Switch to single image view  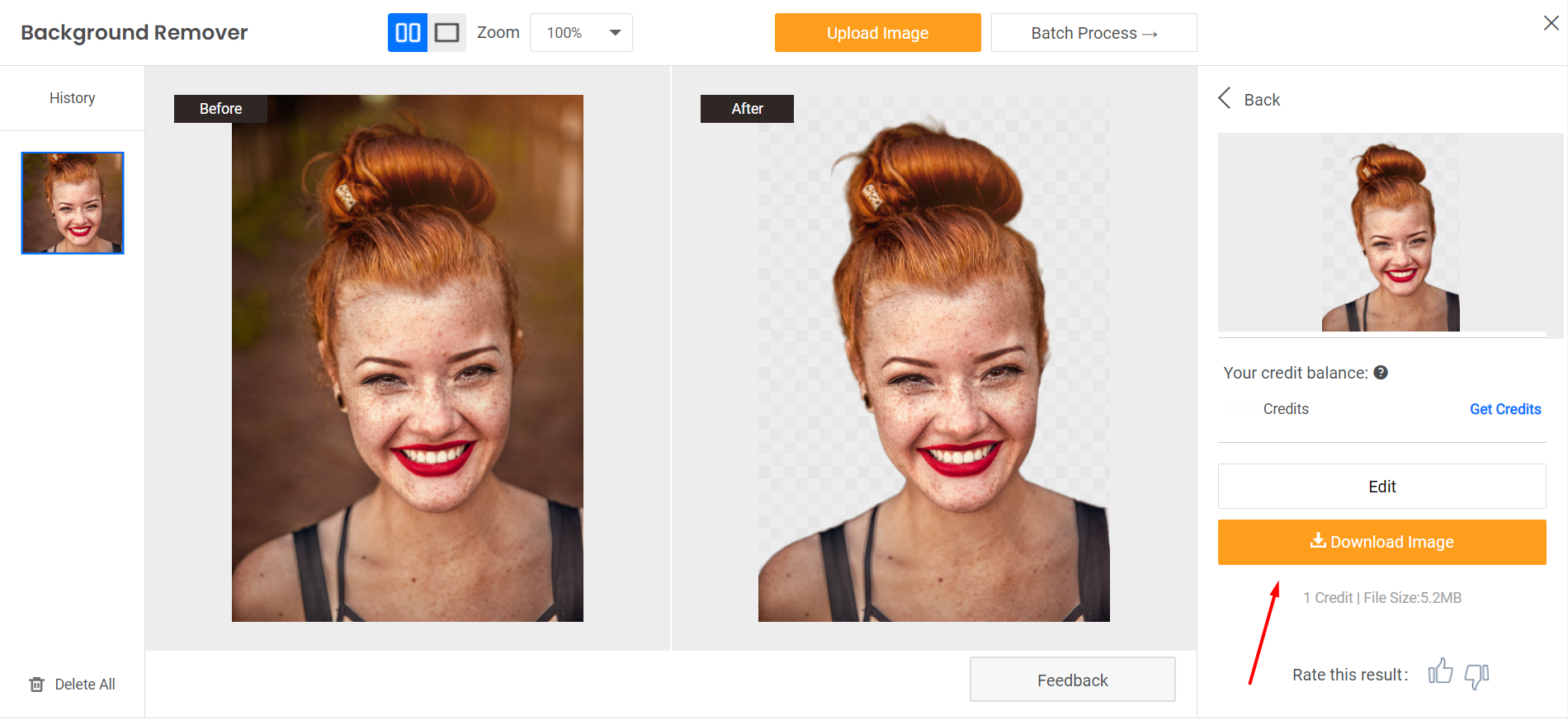pyautogui.click(x=446, y=33)
